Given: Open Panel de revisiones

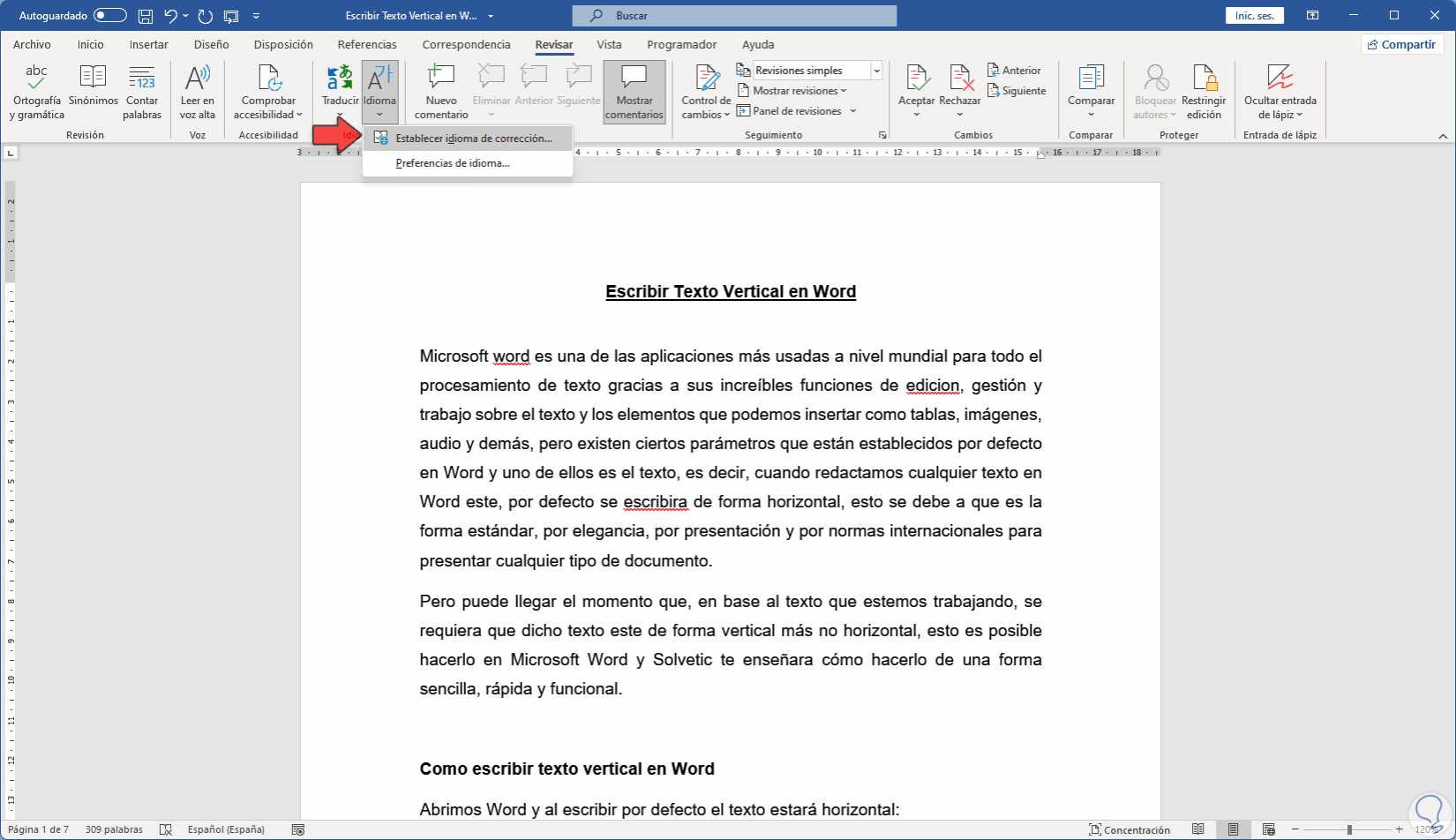Looking at the screenshot, I should pos(790,111).
